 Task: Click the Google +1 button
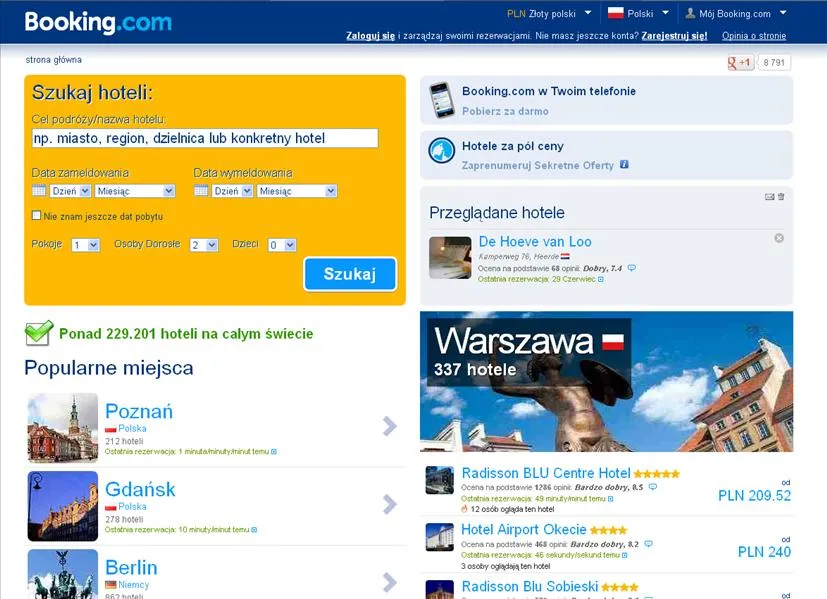tap(741, 62)
